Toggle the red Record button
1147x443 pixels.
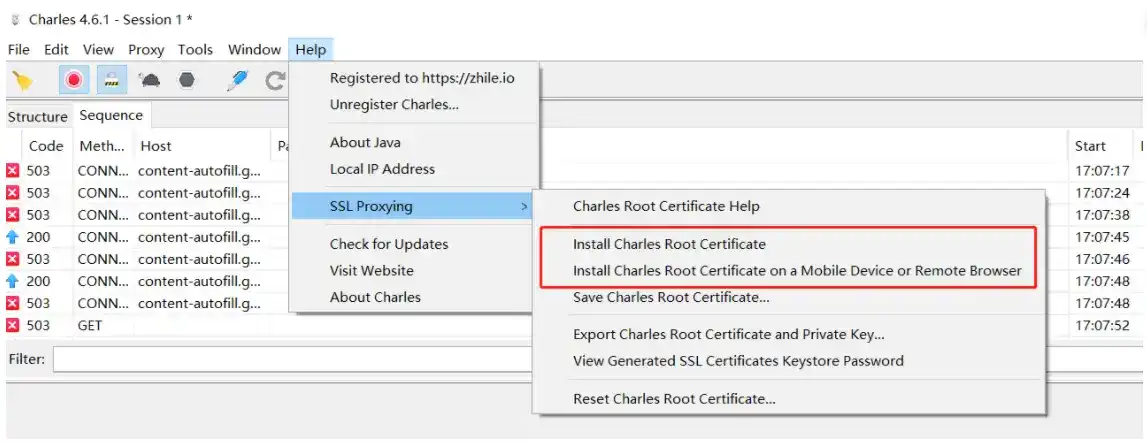tap(74, 81)
